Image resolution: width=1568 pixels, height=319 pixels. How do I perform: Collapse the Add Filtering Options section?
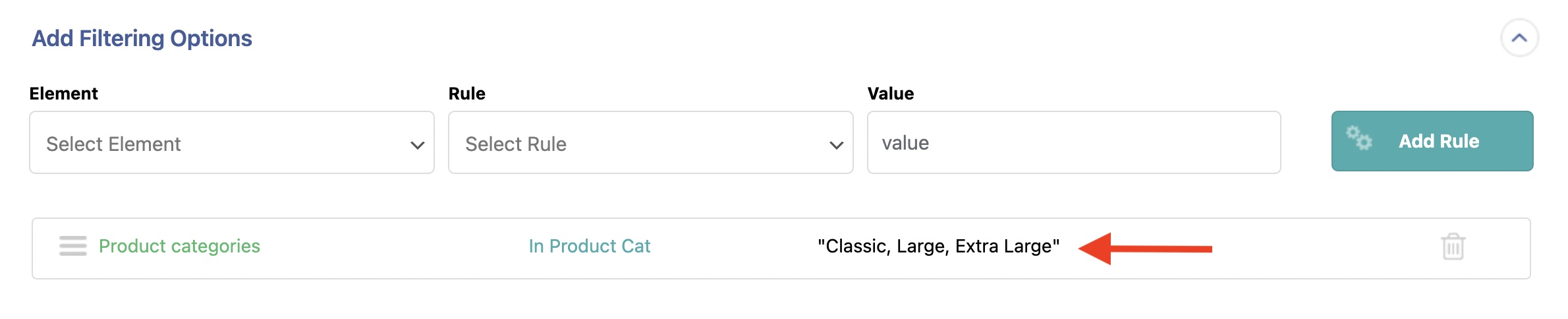(1519, 38)
